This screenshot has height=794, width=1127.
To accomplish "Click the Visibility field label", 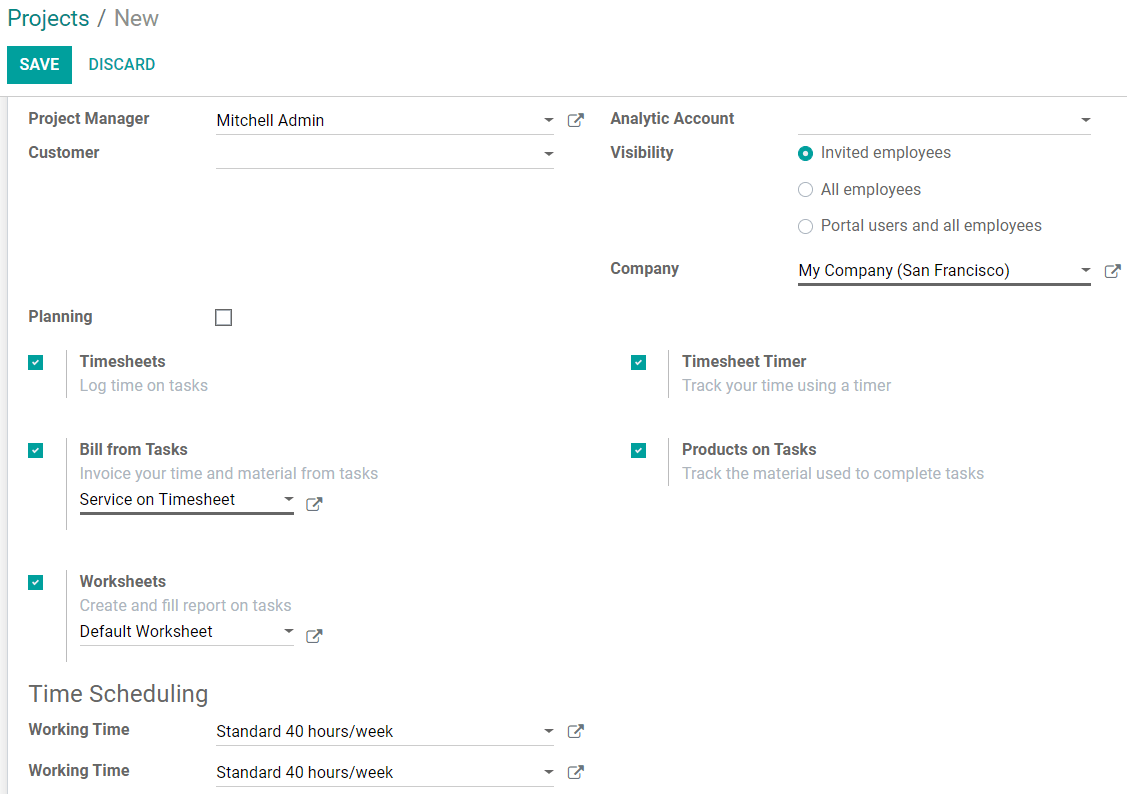I will click(642, 152).
